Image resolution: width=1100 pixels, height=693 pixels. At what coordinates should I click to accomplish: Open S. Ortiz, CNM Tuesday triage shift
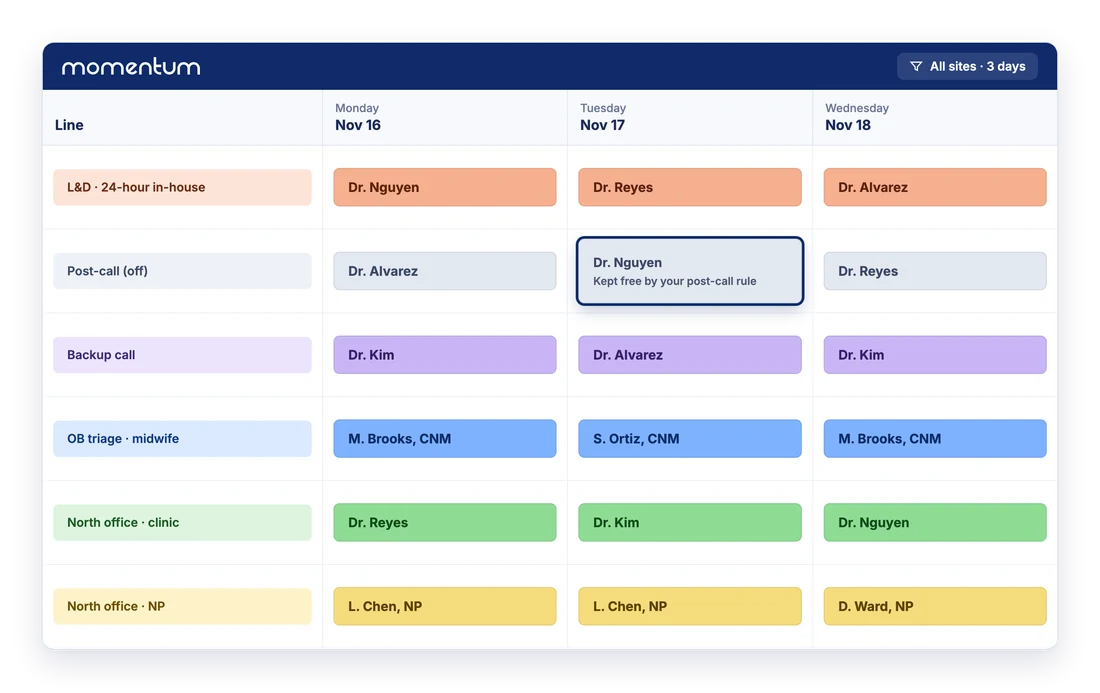point(690,438)
